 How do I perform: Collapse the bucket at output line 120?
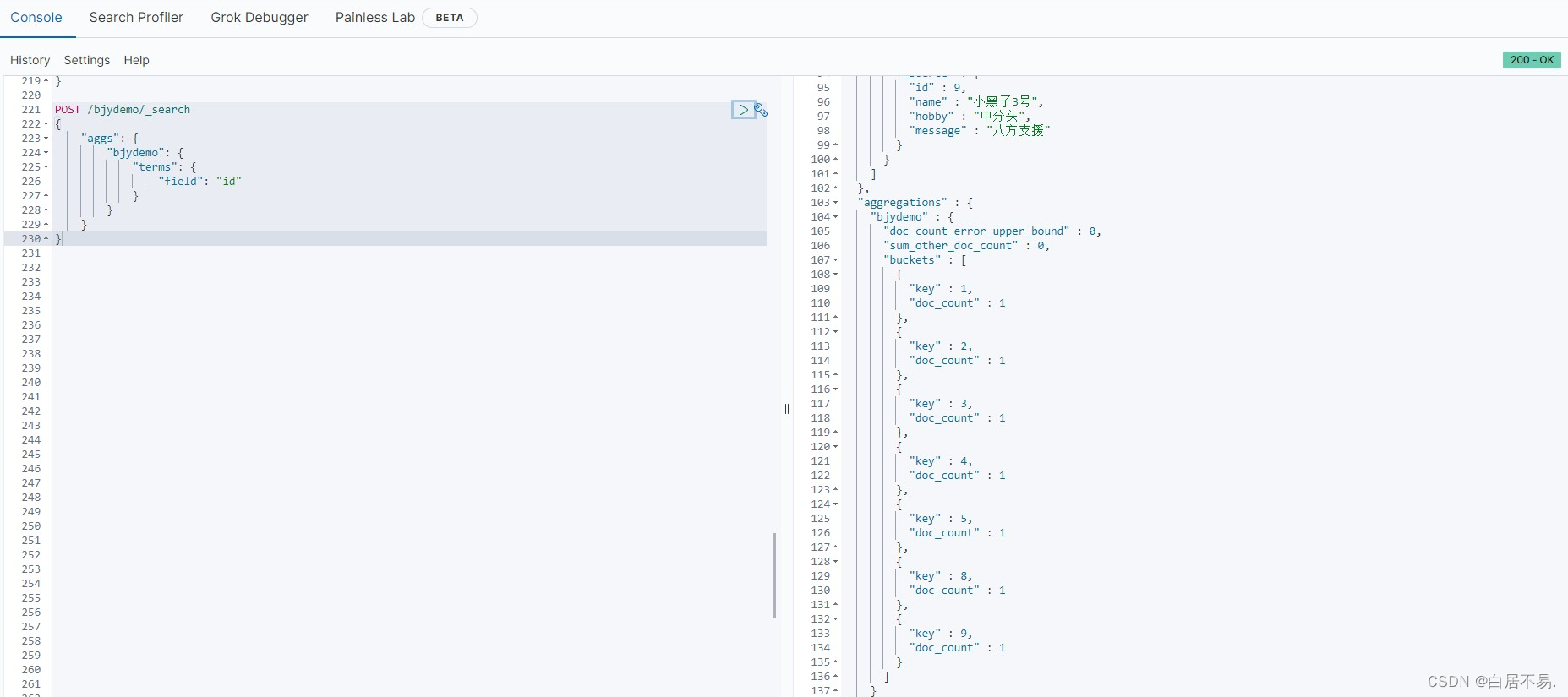coord(836,447)
